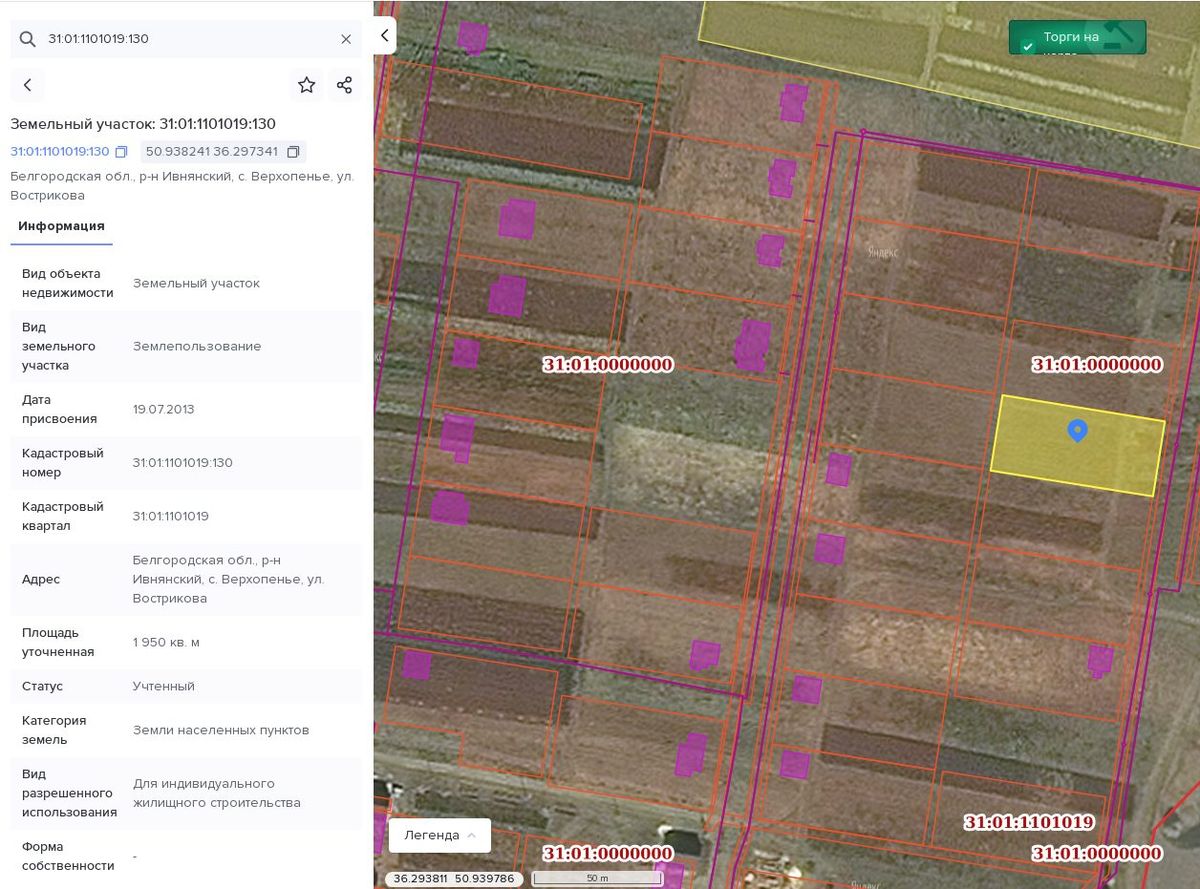Screen dimensions: 1200x889
Task: Click the "Площадь уточненная" row label
Action: pyautogui.click(x=58, y=642)
